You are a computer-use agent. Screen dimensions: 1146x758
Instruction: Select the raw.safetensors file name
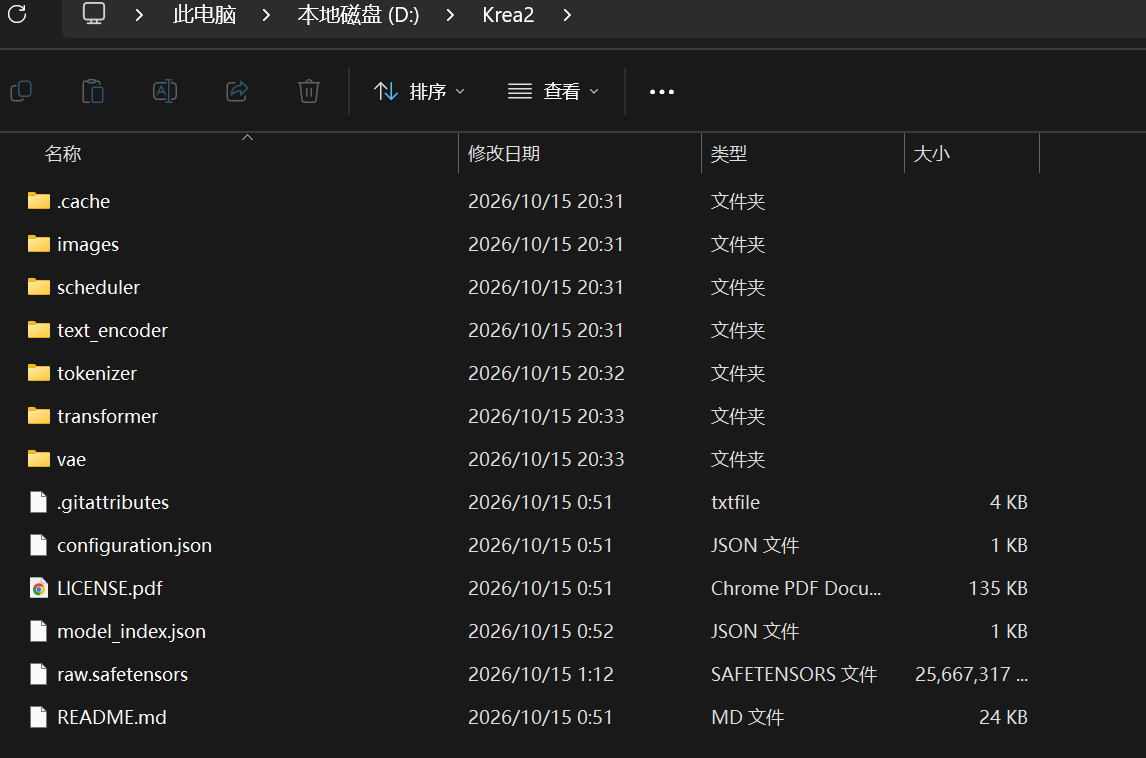coord(123,674)
